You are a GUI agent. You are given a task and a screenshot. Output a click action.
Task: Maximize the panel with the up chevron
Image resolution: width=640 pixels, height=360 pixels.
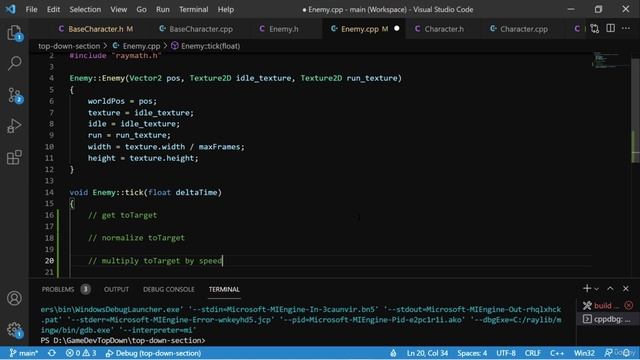click(x=610, y=289)
